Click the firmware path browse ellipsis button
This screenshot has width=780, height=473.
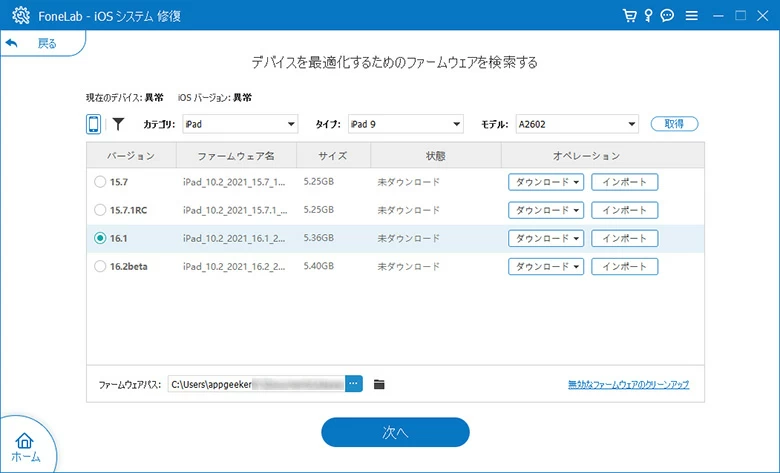[354, 384]
